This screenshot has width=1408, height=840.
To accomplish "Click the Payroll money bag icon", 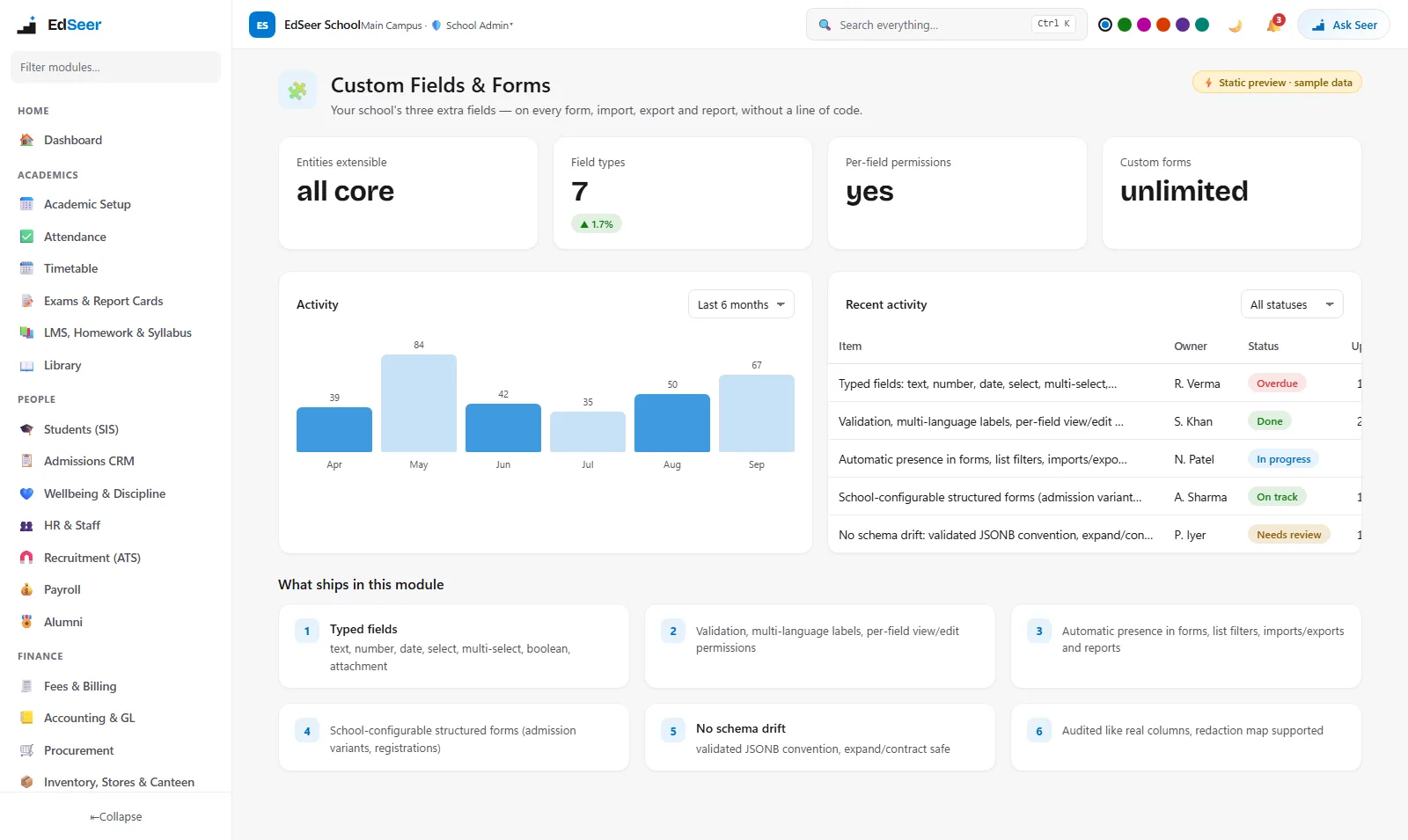I will pyautogui.click(x=26, y=589).
